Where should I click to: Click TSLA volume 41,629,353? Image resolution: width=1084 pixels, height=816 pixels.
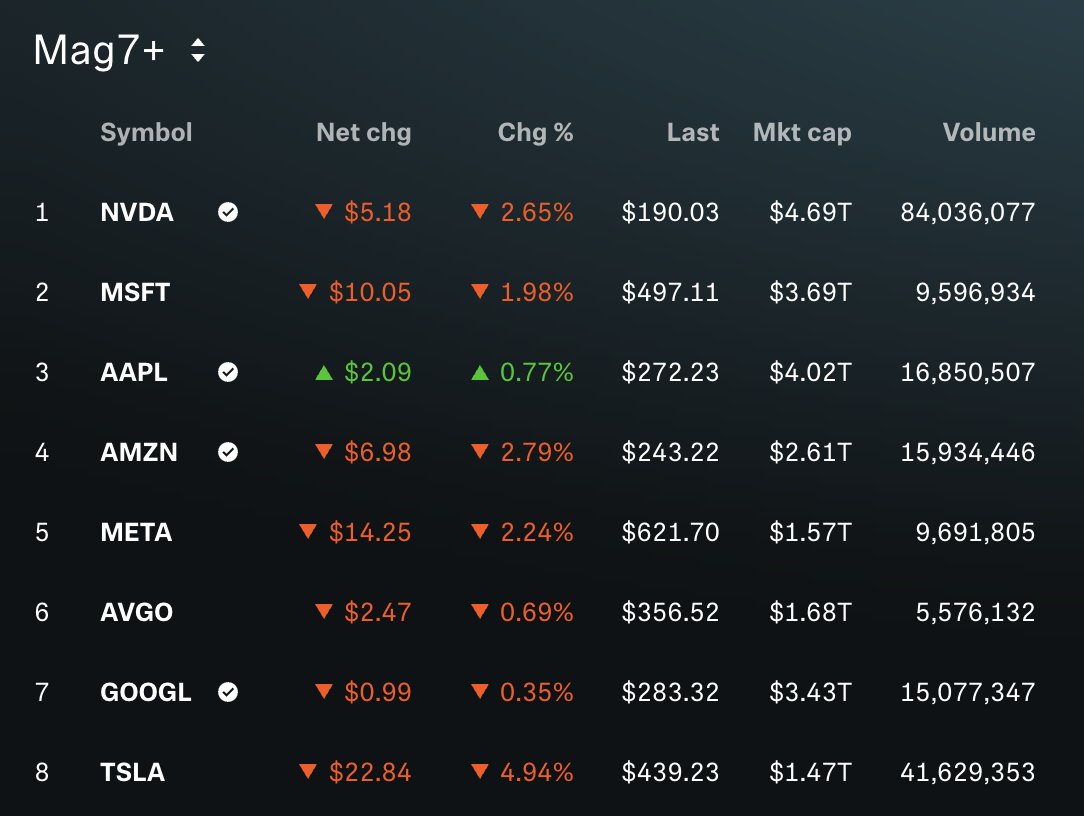[968, 772]
